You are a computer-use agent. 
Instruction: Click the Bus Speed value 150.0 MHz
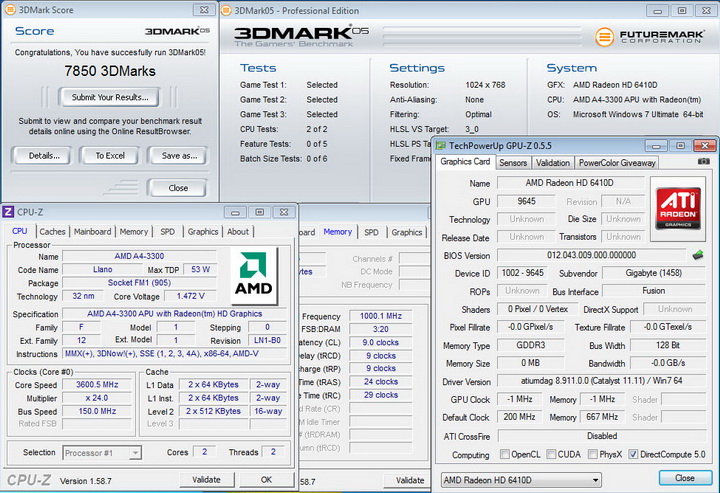click(x=97, y=411)
